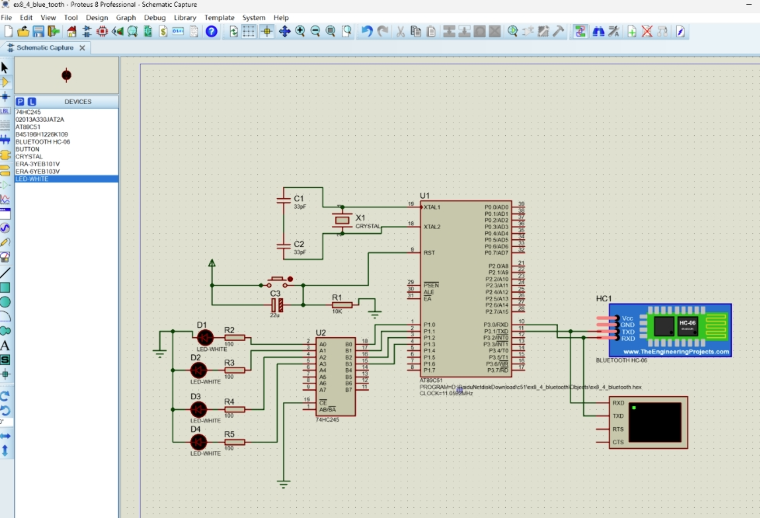Select the Text 'A' tool in sidebar
The width and height of the screenshot is (760, 518).
[x=5, y=345]
